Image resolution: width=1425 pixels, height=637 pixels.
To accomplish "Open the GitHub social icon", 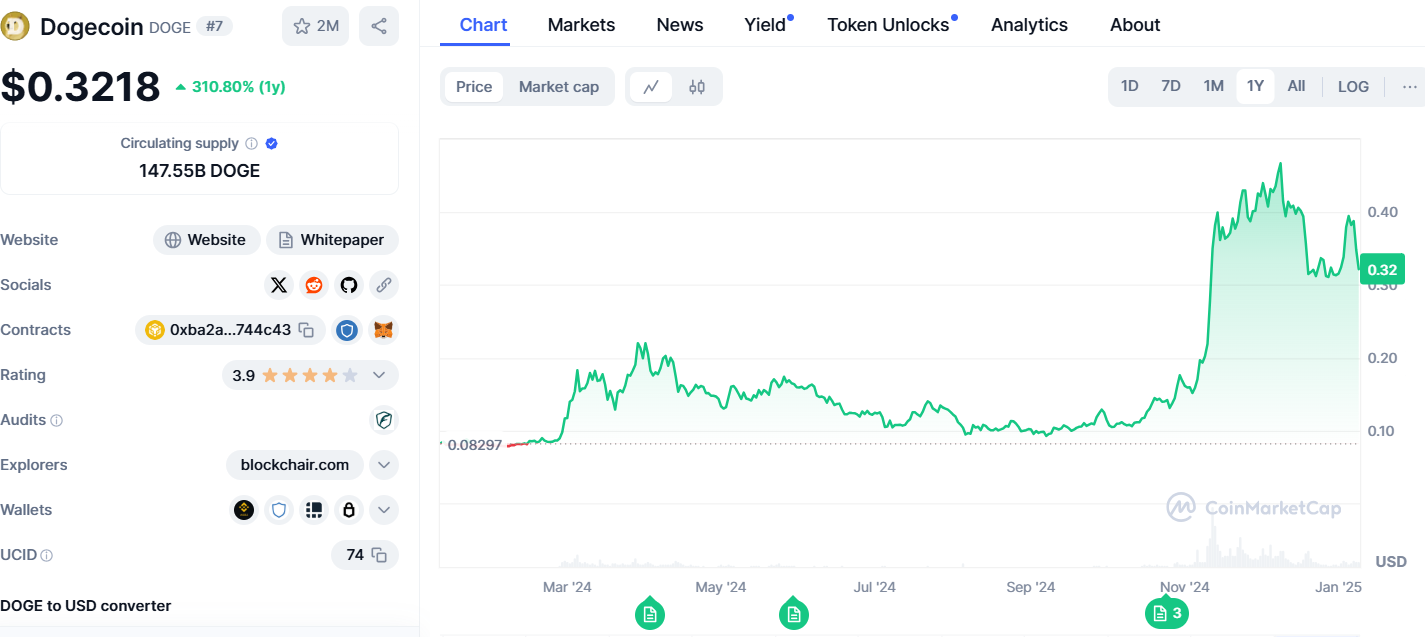I will pyautogui.click(x=348, y=285).
